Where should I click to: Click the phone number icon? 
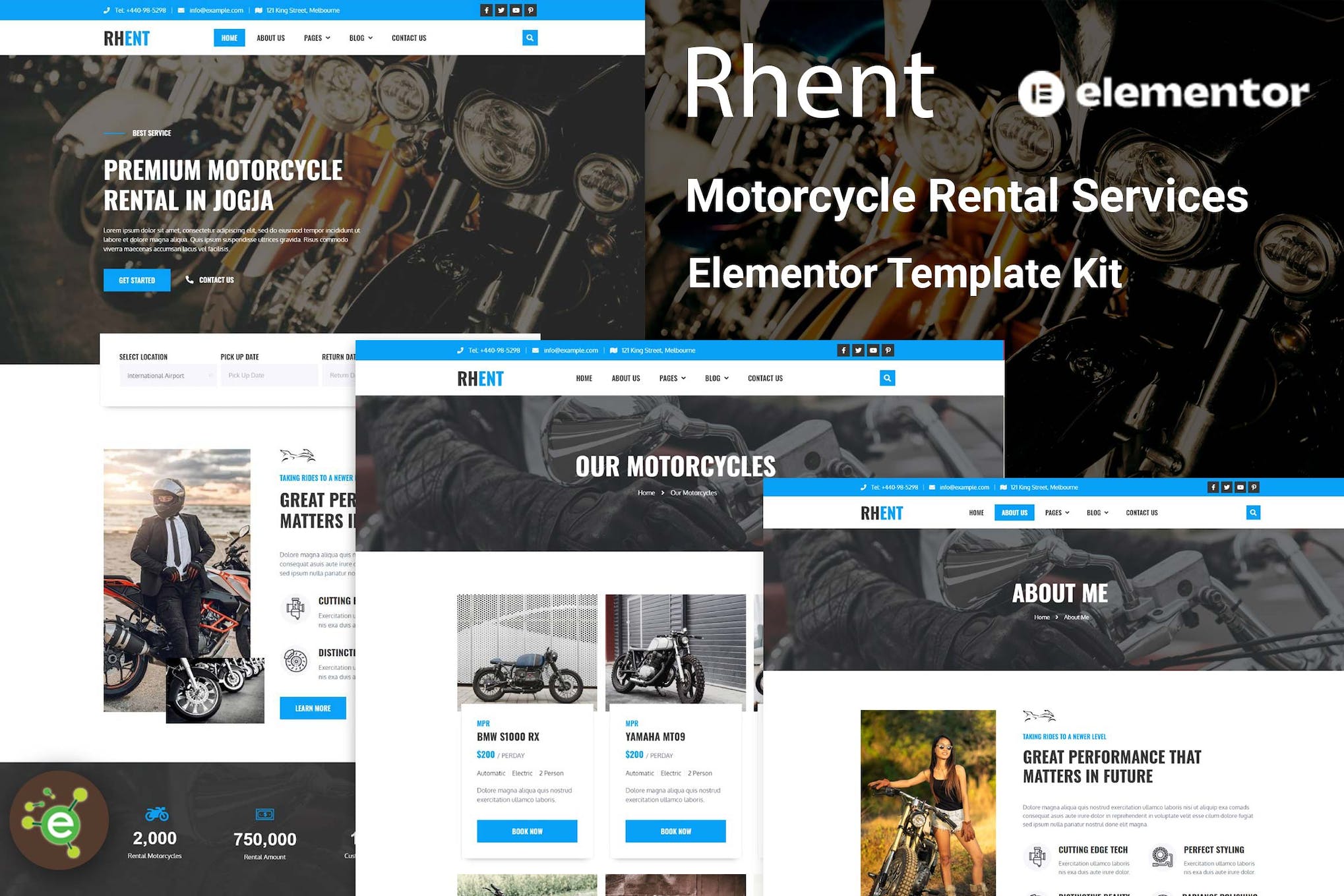107,10
